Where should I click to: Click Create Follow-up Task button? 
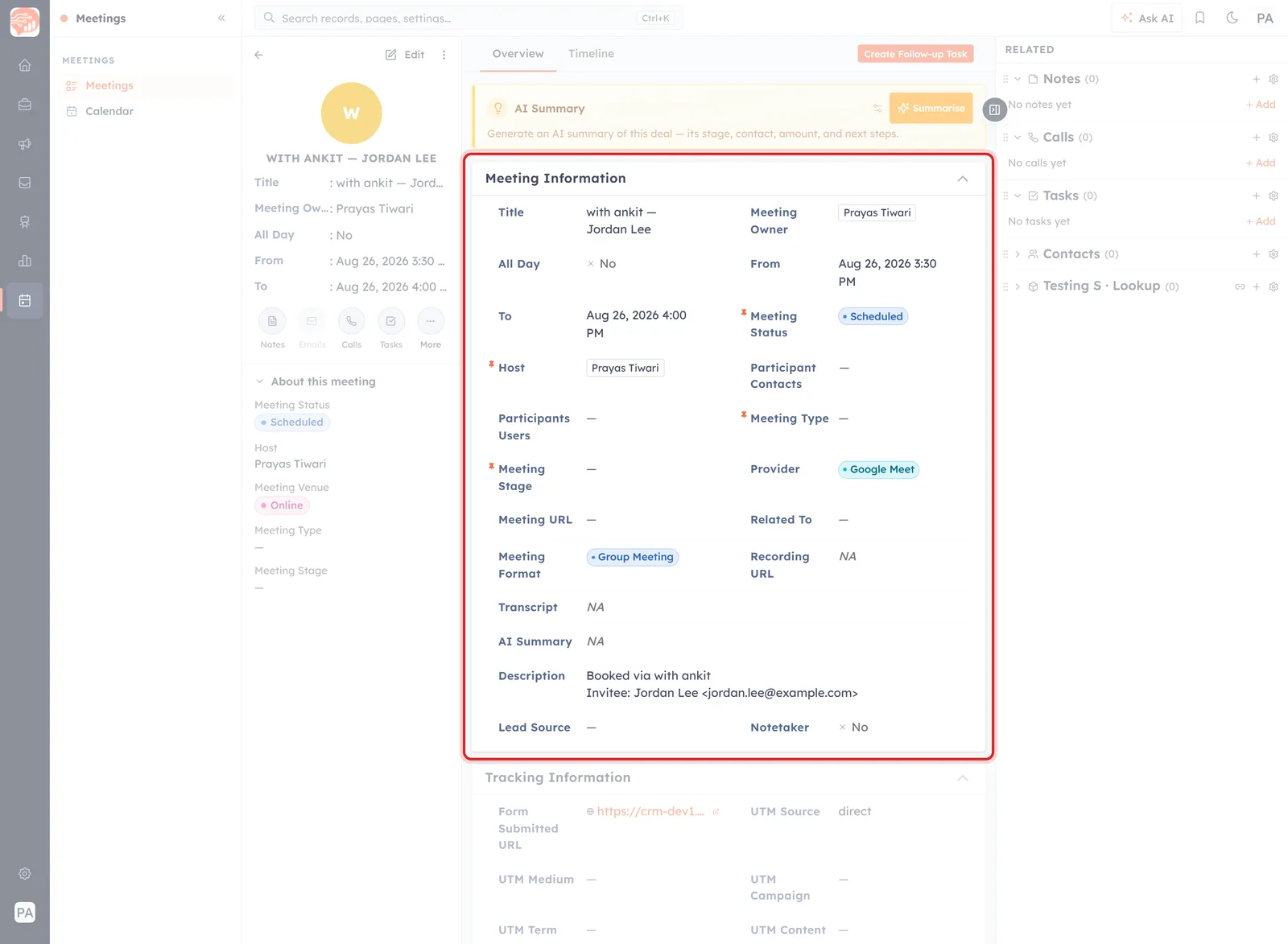(915, 54)
